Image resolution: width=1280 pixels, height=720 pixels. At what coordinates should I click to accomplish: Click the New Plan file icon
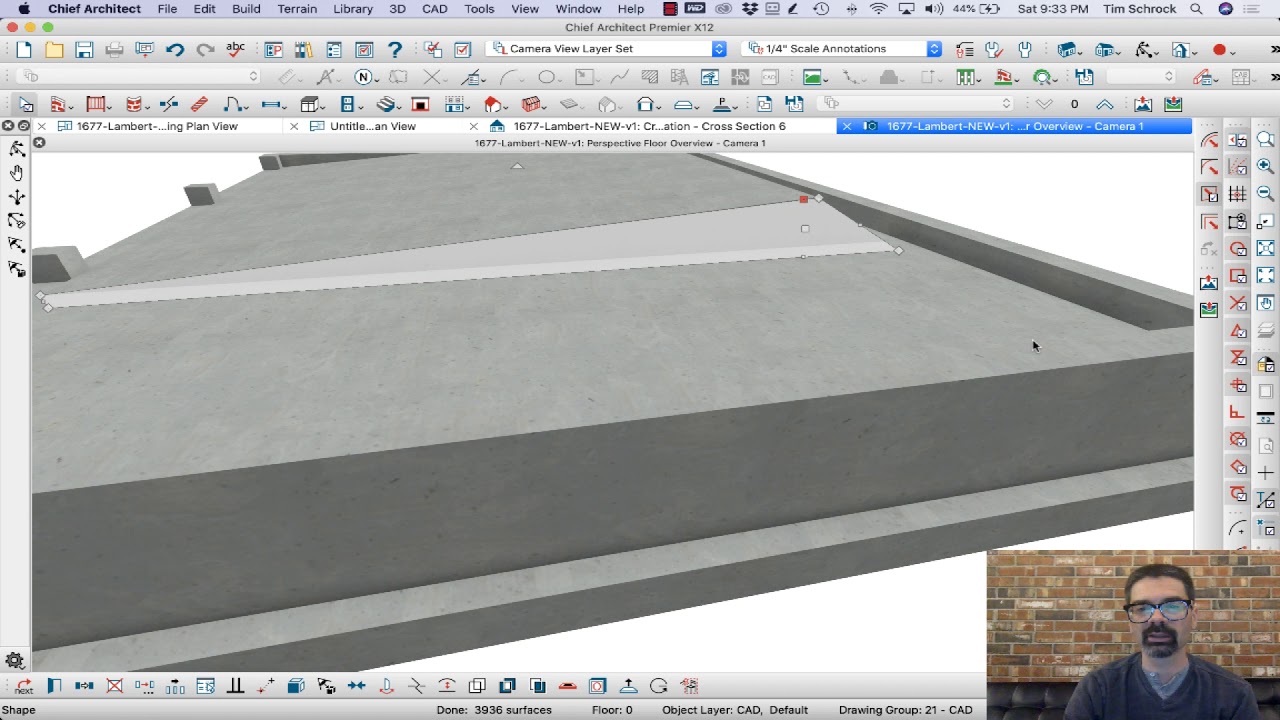(24, 50)
